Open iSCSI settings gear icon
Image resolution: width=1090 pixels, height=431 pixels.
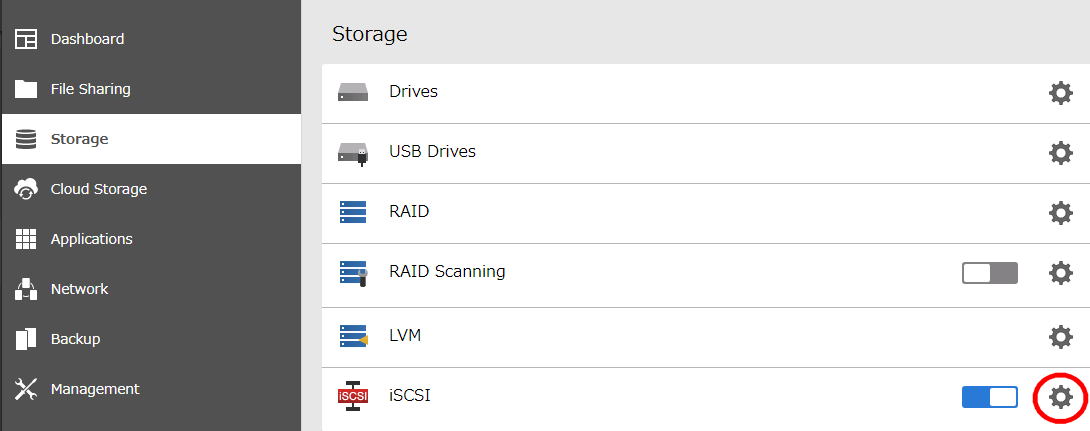coord(1060,397)
